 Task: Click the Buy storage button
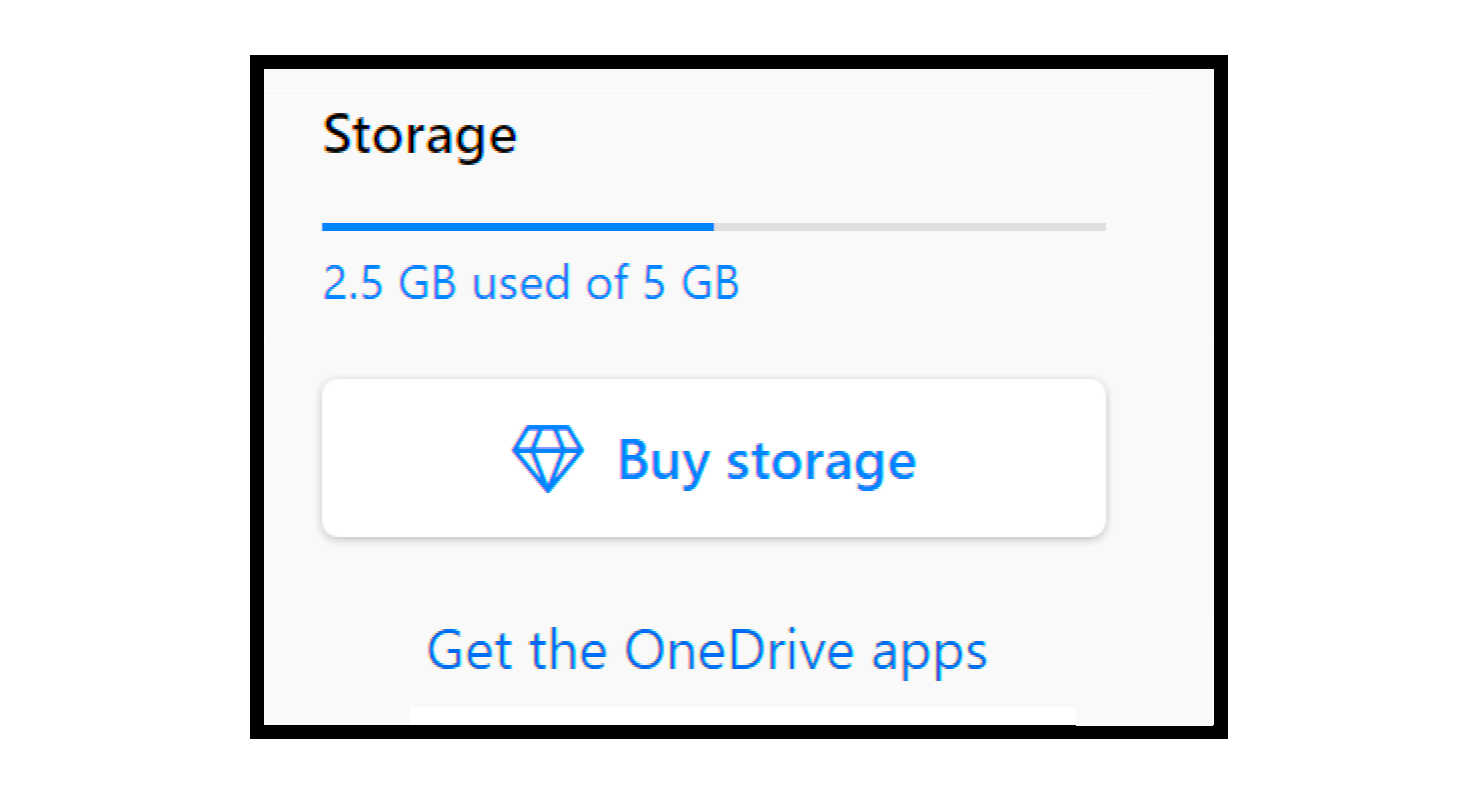[712, 458]
